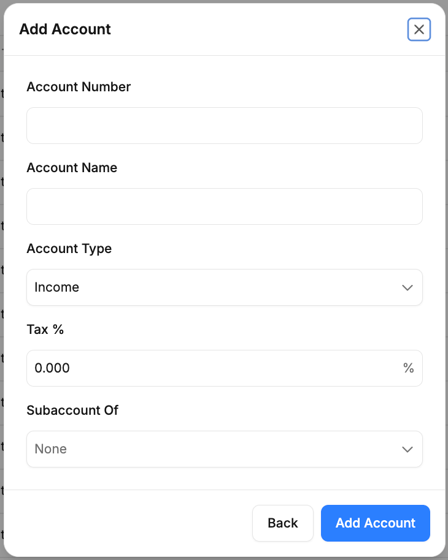
Task: Click the Account Type label
Action: [x=69, y=249]
